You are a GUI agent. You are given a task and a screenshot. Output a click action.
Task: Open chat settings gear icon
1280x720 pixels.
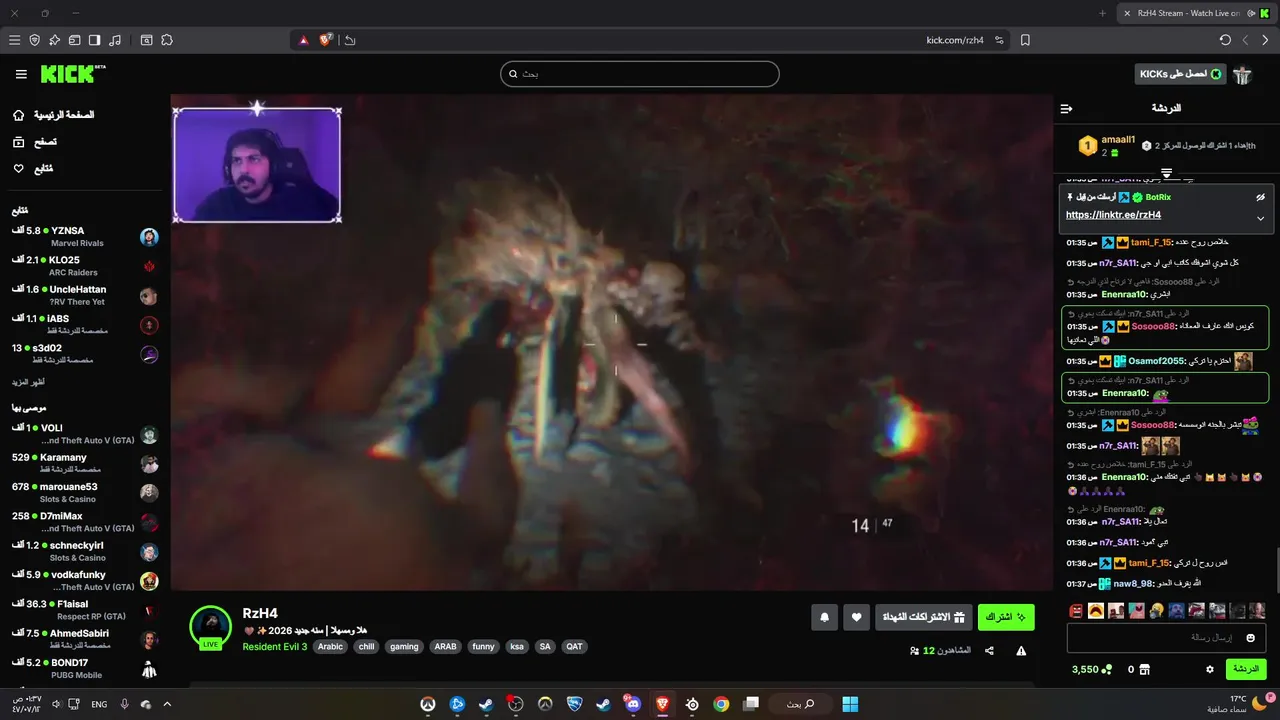point(1210,669)
